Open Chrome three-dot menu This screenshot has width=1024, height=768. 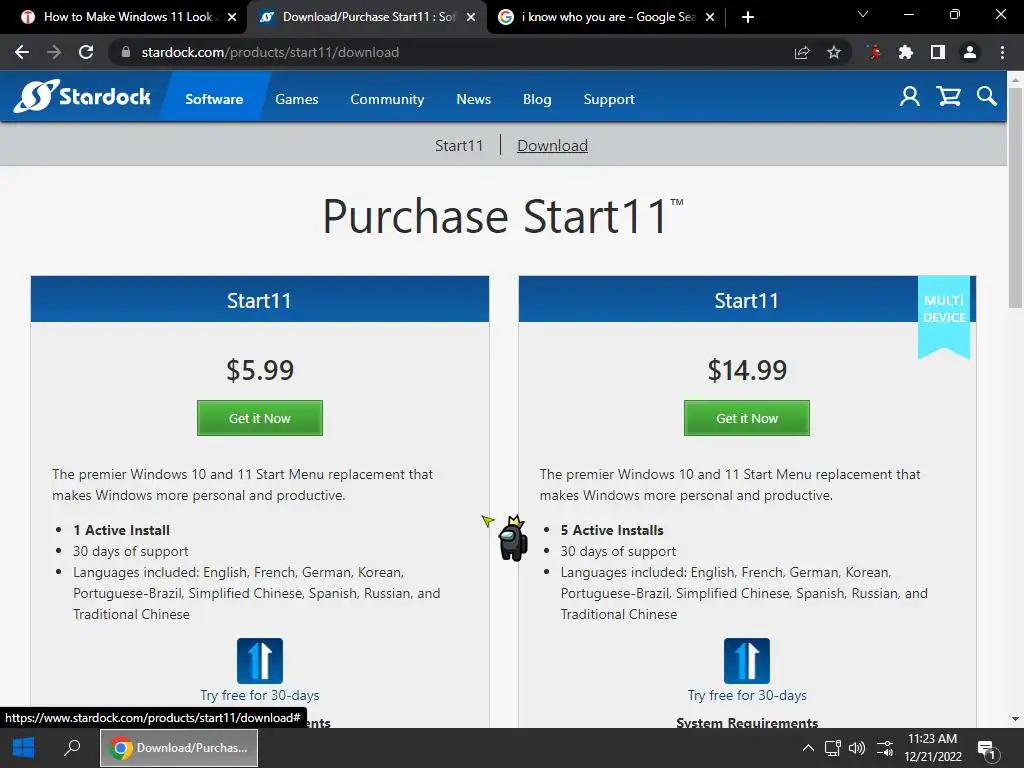(x=1002, y=52)
